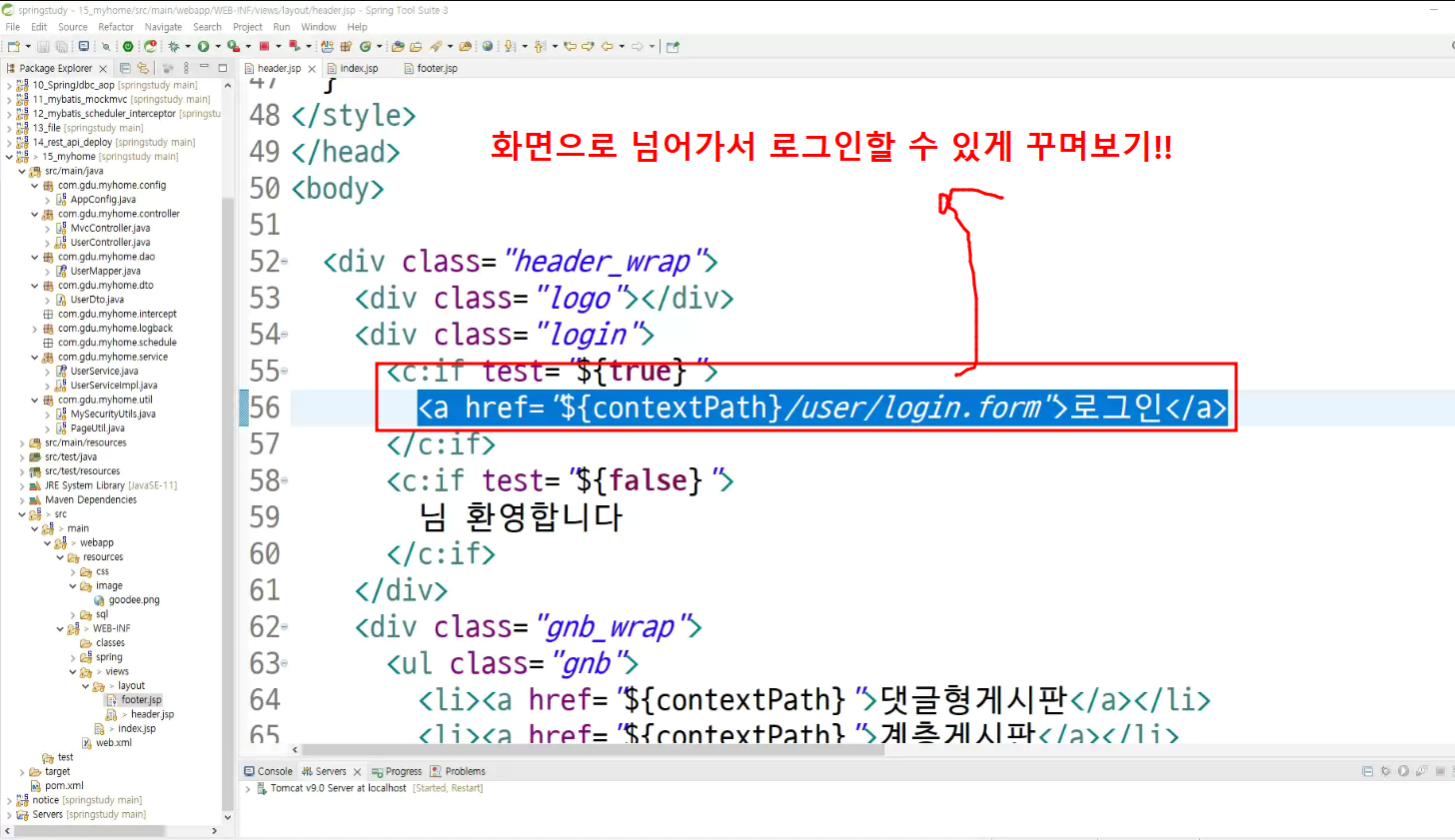The width and height of the screenshot is (1455, 840).
Task: Open the Window menu
Action: [319, 27]
